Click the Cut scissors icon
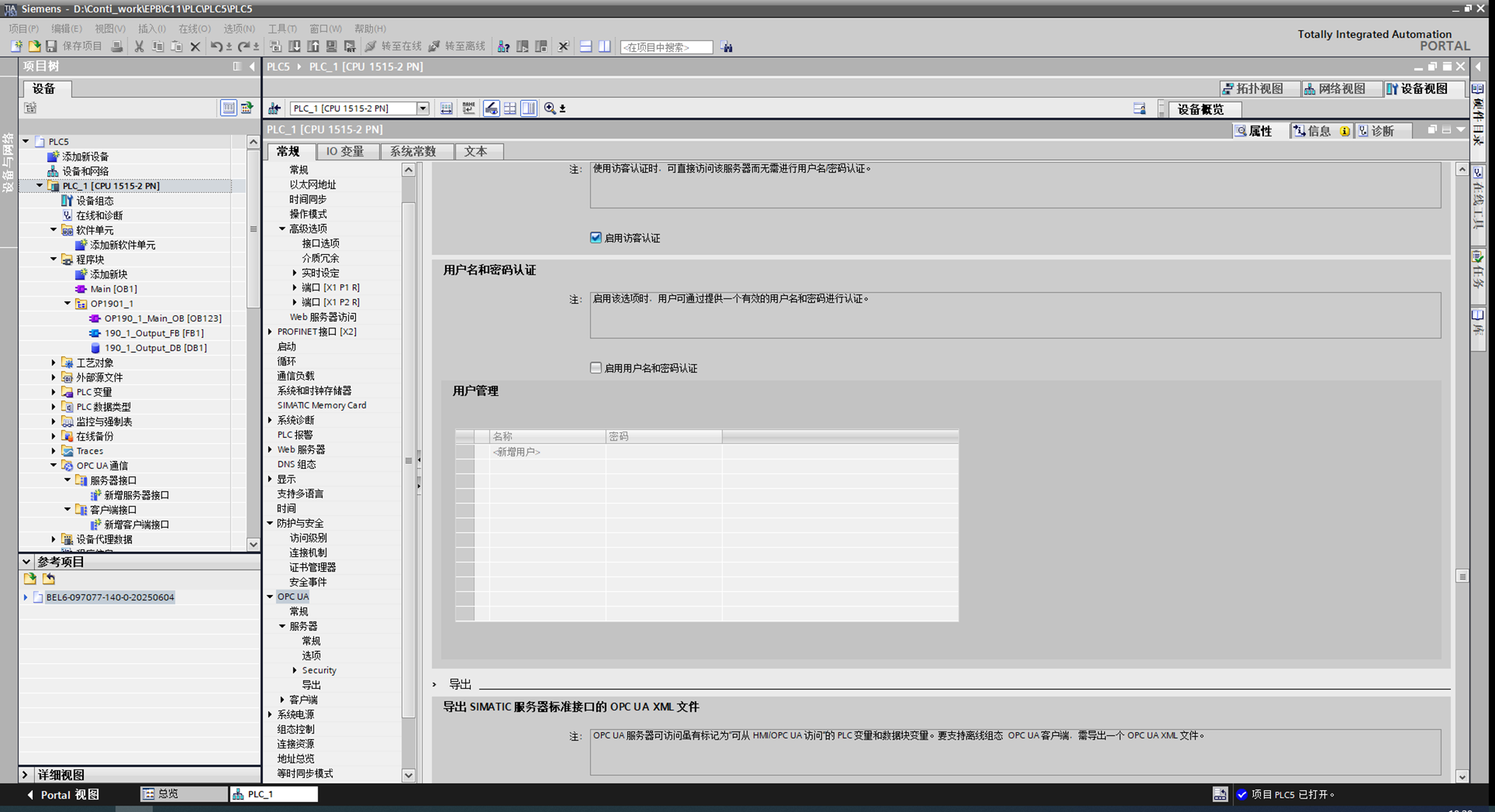Viewport: 1495px width, 812px height. point(139,47)
